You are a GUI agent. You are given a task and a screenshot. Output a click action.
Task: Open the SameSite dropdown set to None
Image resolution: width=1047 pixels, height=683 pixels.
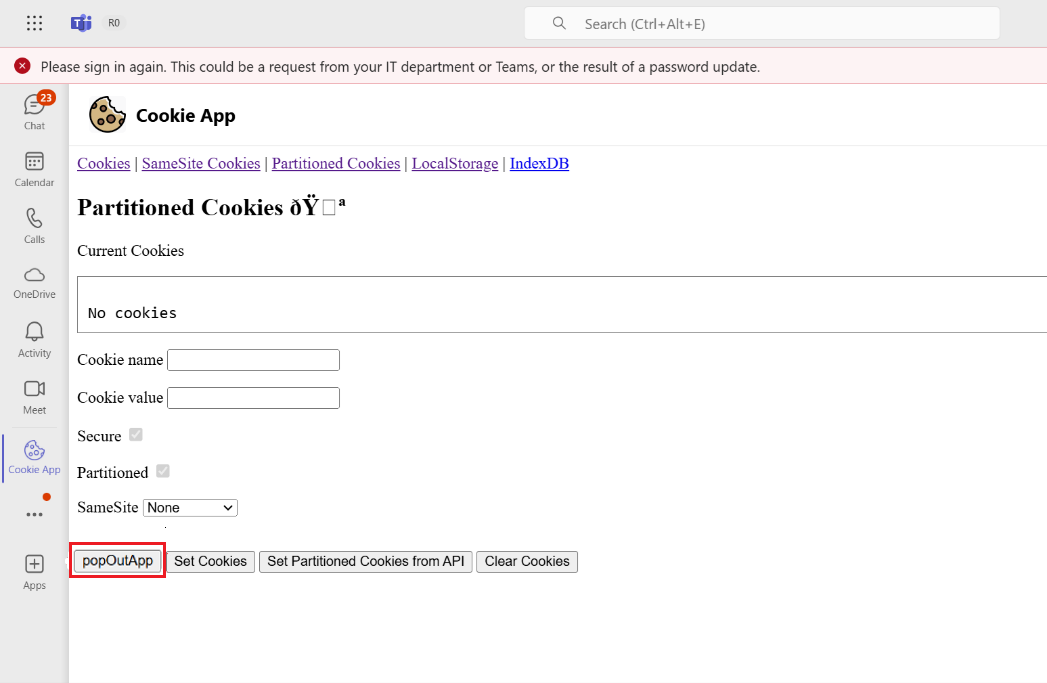click(x=190, y=507)
